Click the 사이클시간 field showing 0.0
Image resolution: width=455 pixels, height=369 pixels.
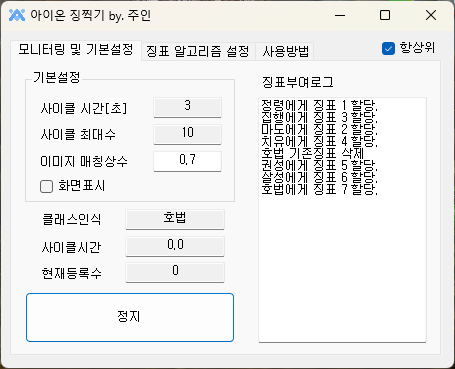click(x=175, y=246)
